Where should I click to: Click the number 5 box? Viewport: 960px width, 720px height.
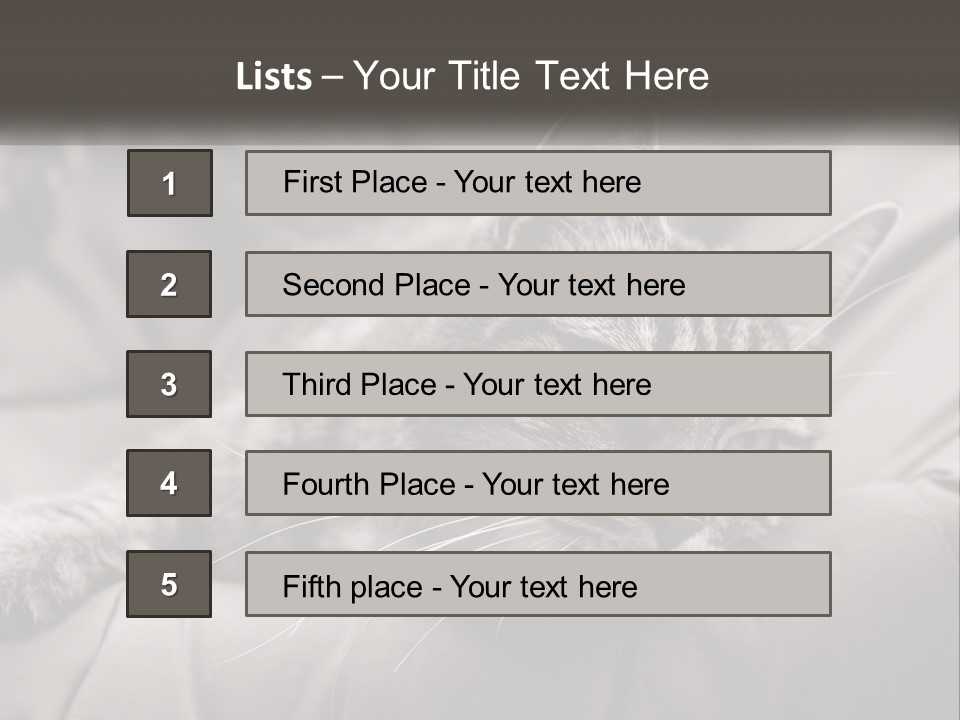pos(169,584)
